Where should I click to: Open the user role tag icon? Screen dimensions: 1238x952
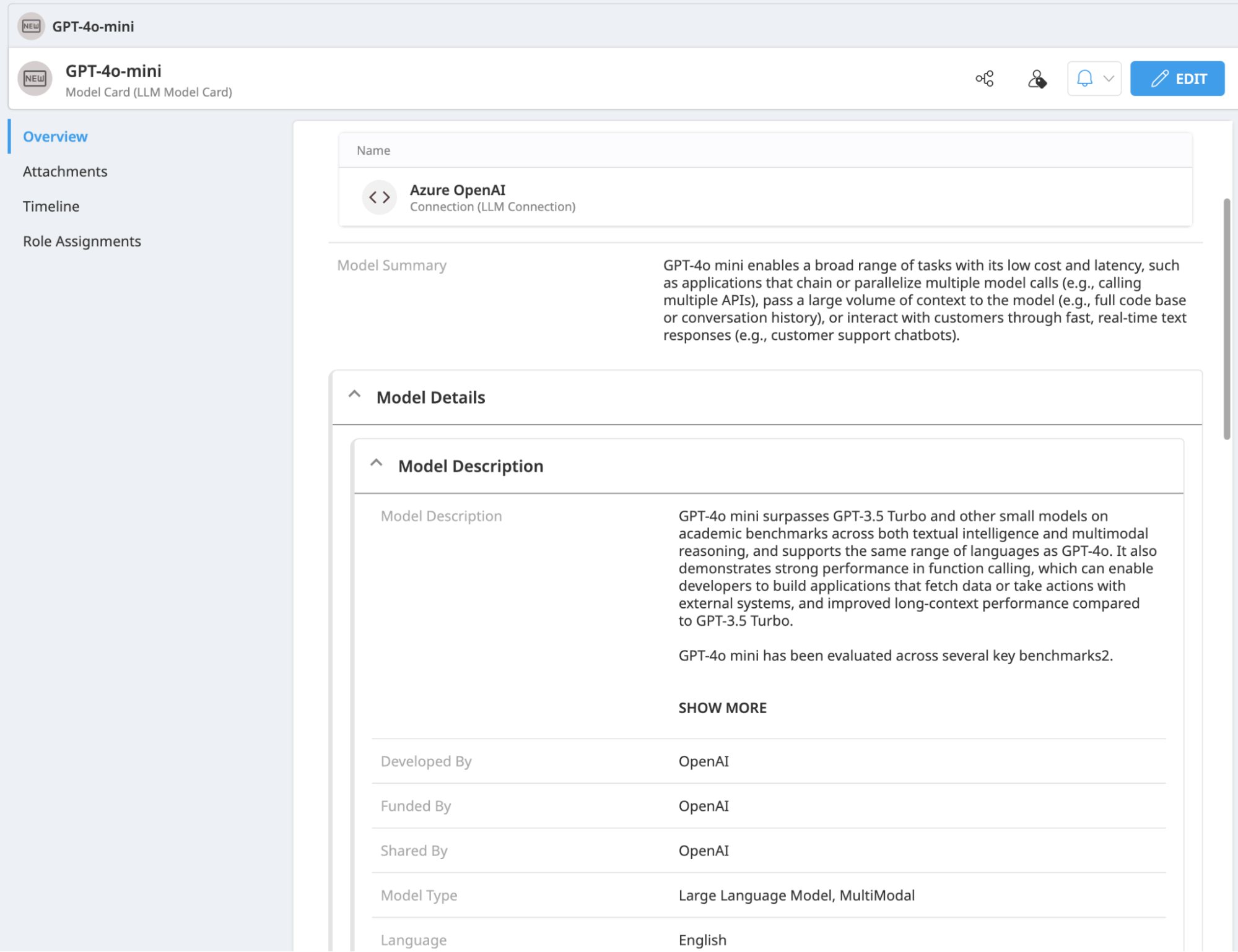[1037, 79]
